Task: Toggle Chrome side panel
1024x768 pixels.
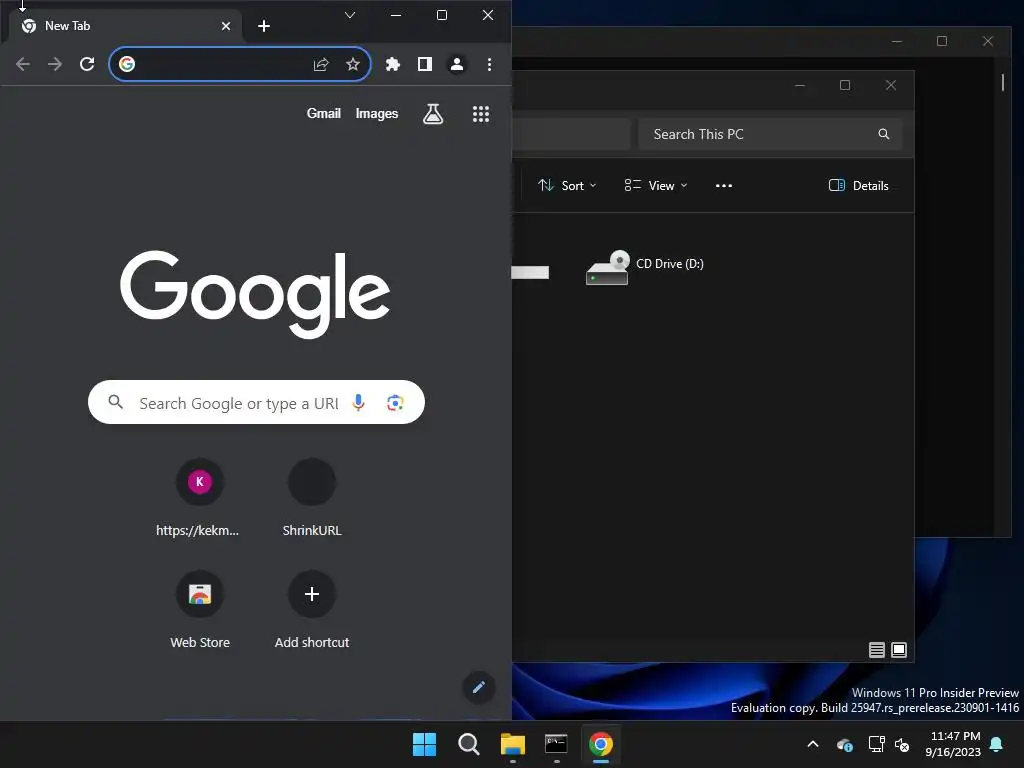Action: click(424, 64)
